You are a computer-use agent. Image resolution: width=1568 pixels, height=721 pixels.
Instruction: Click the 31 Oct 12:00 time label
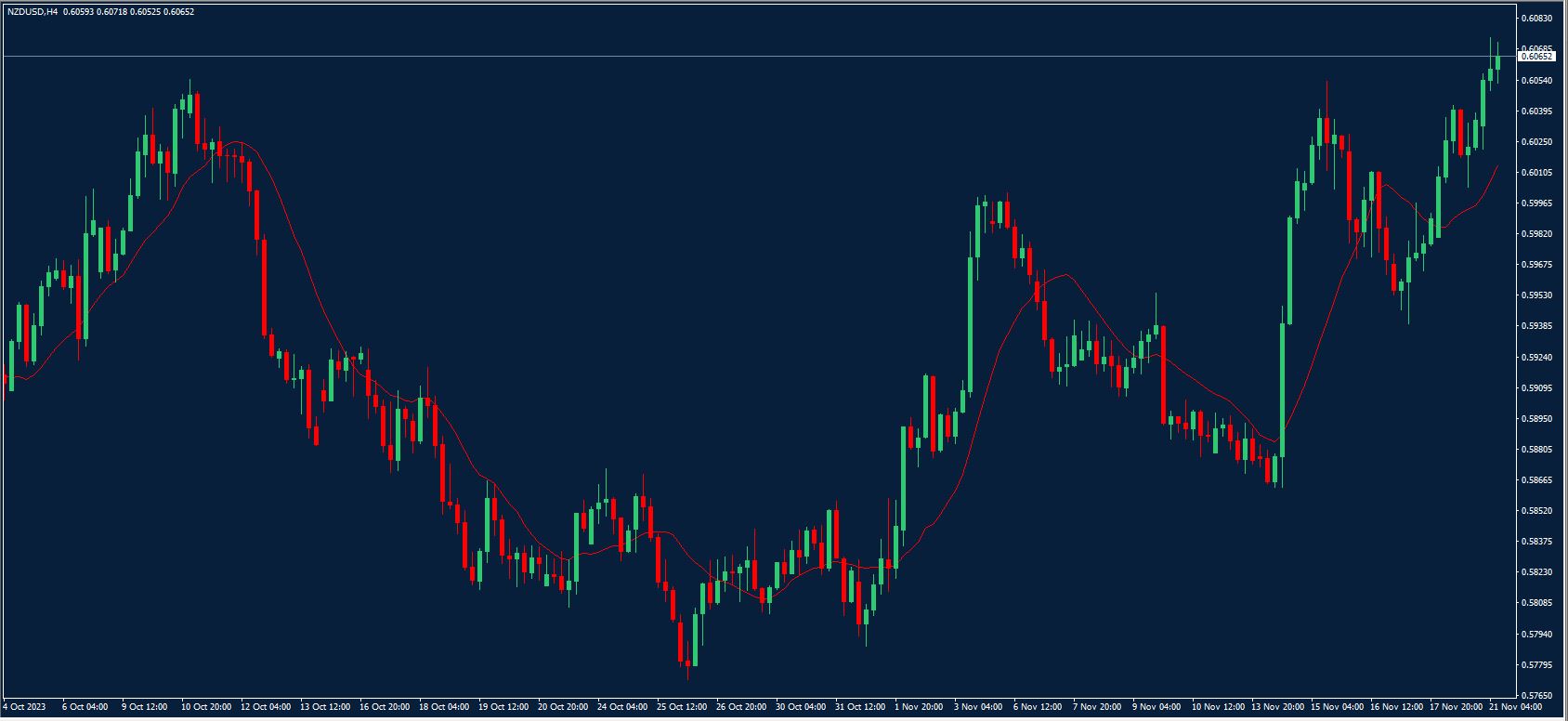[x=860, y=707]
